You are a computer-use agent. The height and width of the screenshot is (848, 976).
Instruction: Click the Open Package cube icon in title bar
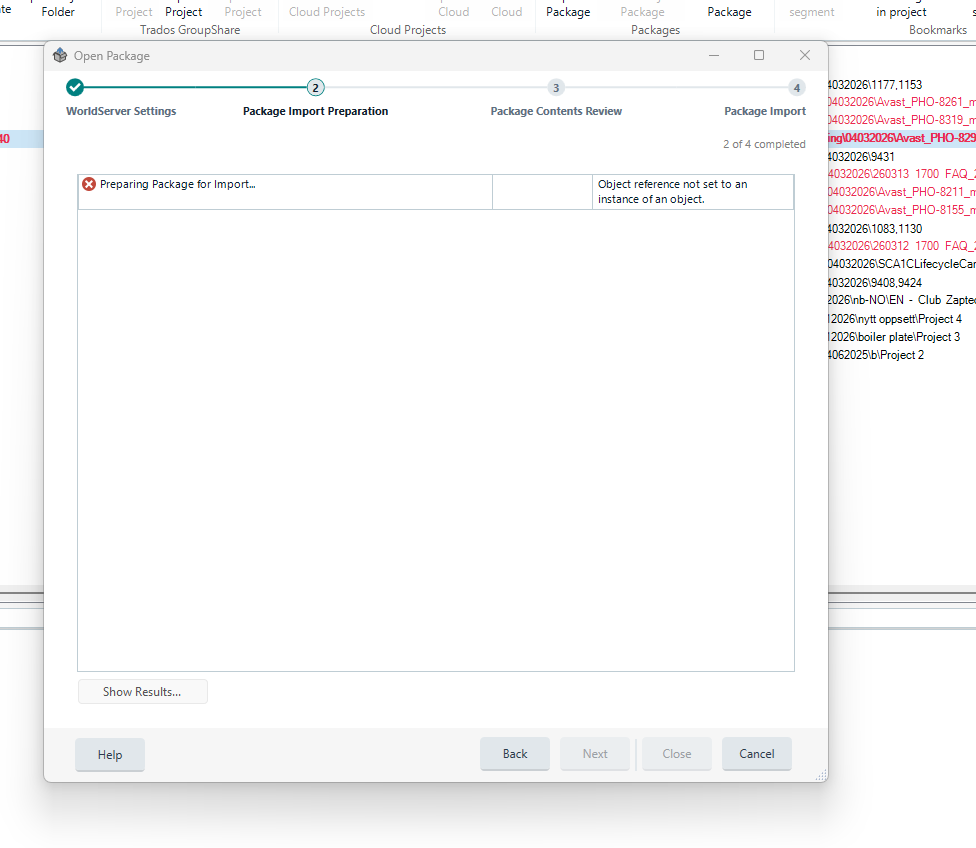tap(60, 56)
